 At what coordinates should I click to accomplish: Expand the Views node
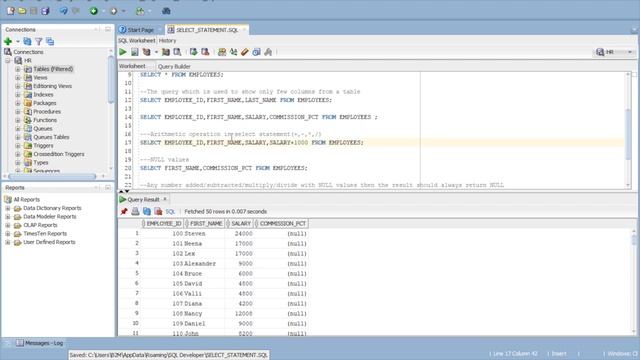[18, 78]
